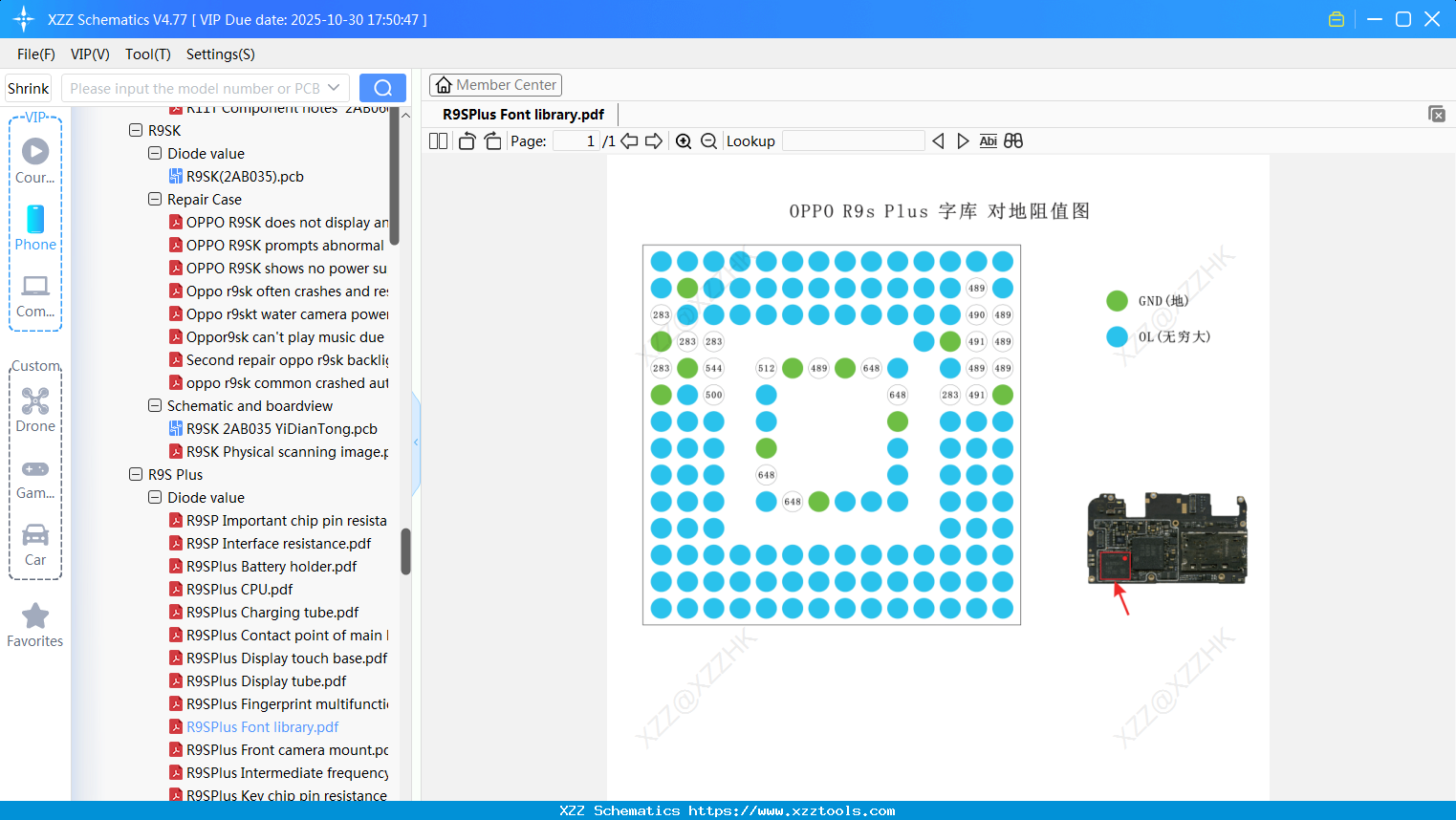Open the model number dropdown
The image size is (1456, 820).
pyautogui.click(x=334, y=88)
